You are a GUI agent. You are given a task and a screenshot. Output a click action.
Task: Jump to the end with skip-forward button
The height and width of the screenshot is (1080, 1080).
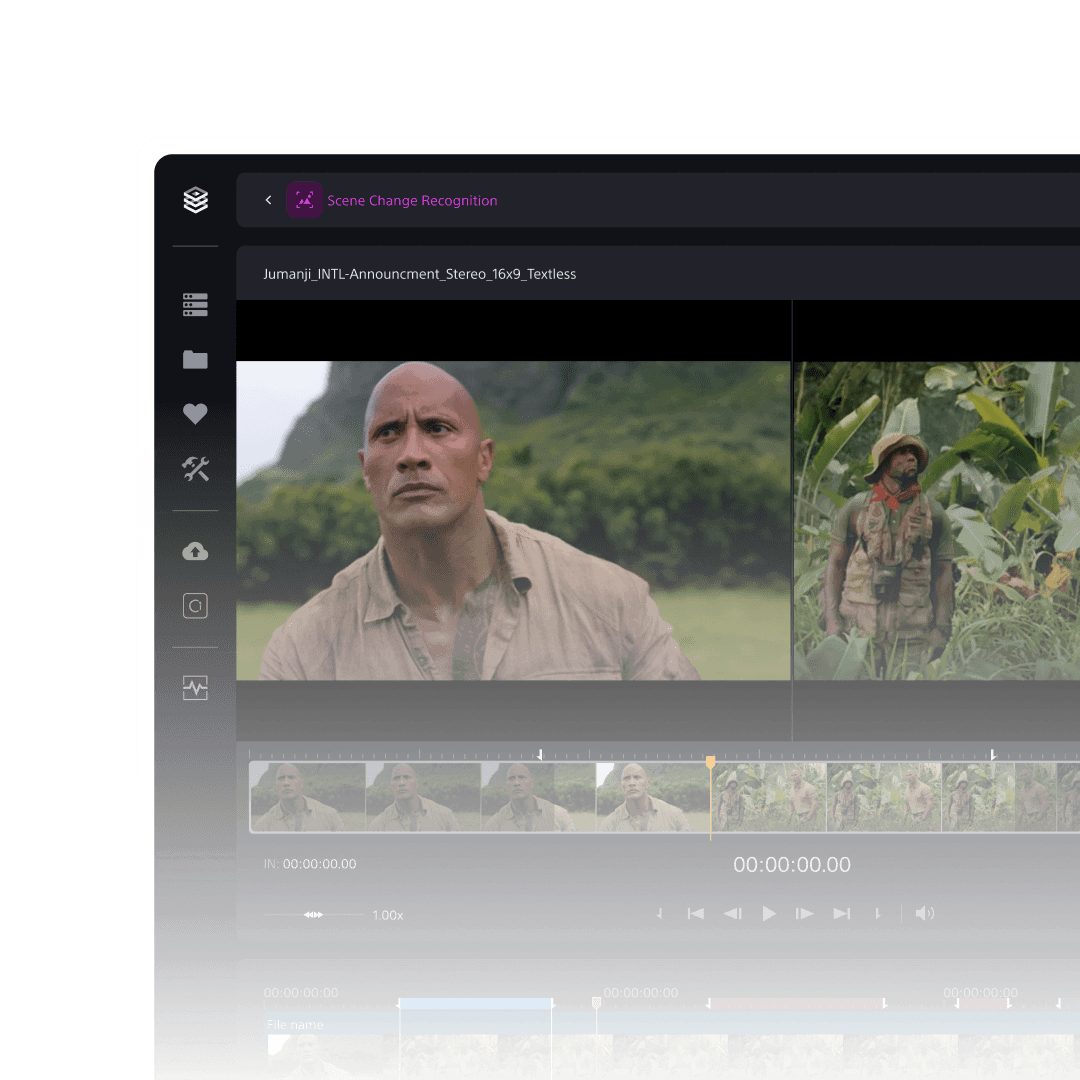pyautogui.click(x=842, y=913)
